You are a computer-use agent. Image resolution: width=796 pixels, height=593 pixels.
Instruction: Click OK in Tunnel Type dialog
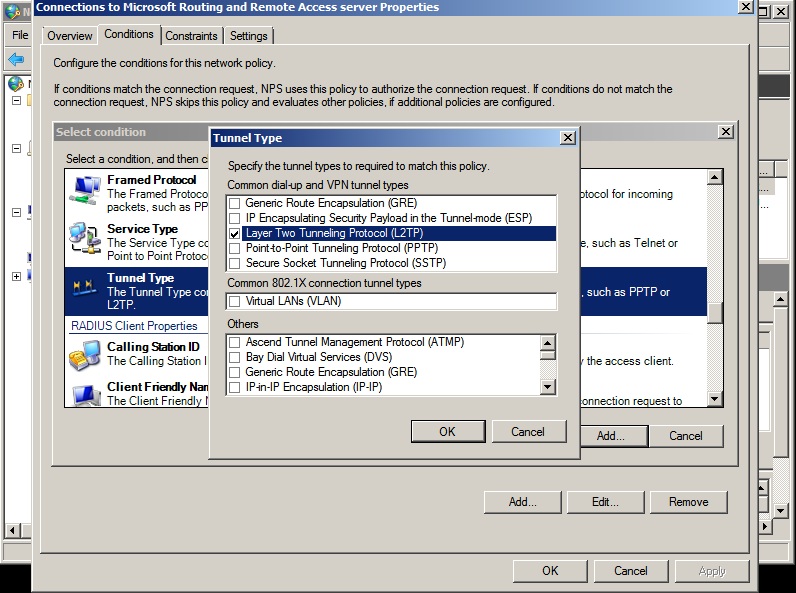(x=448, y=432)
